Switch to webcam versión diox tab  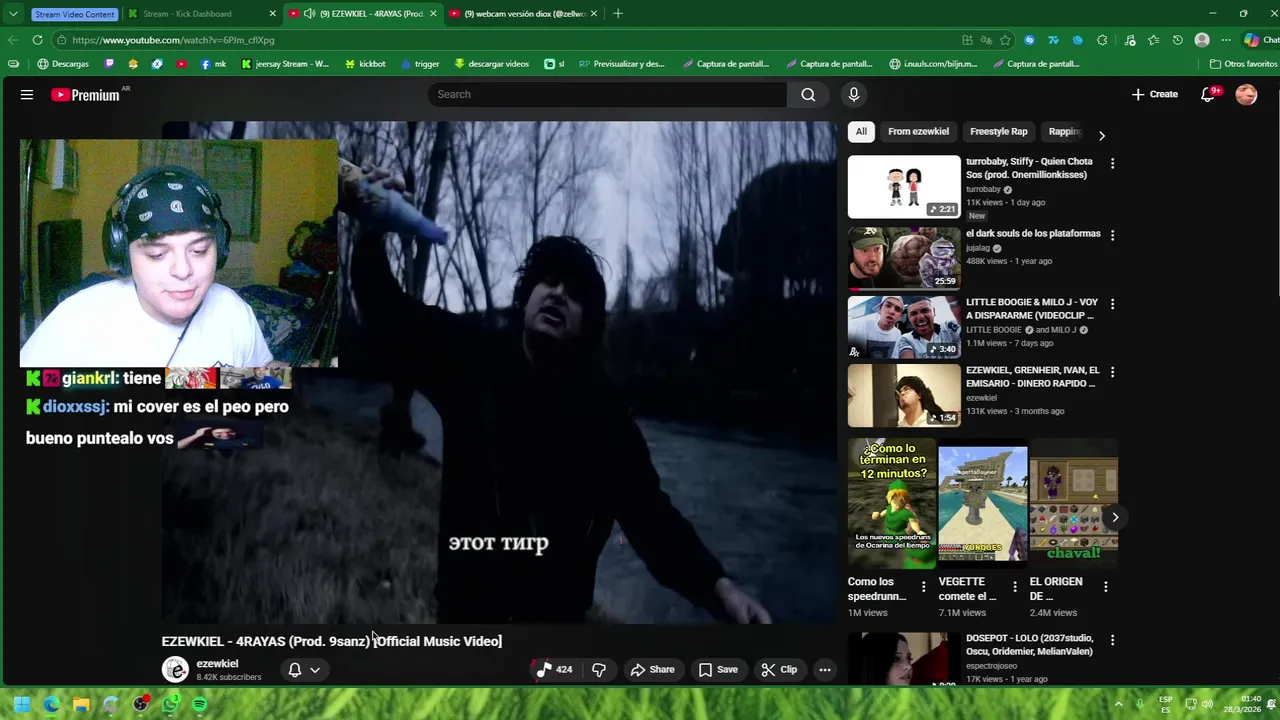(x=523, y=14)
